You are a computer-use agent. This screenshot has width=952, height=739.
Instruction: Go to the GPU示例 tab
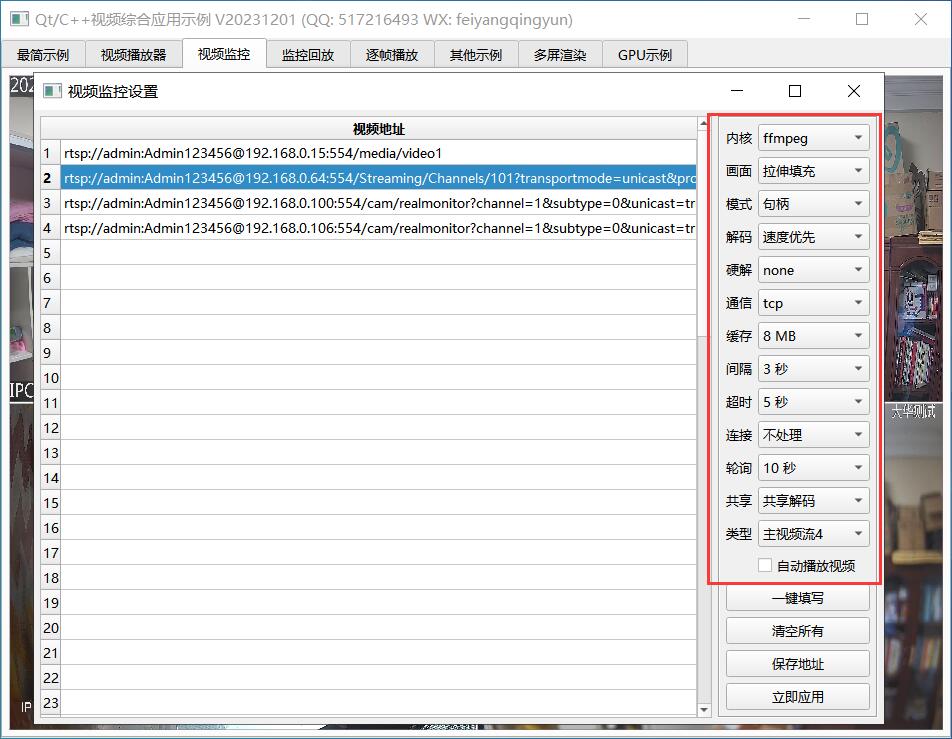tap(644, 55)
